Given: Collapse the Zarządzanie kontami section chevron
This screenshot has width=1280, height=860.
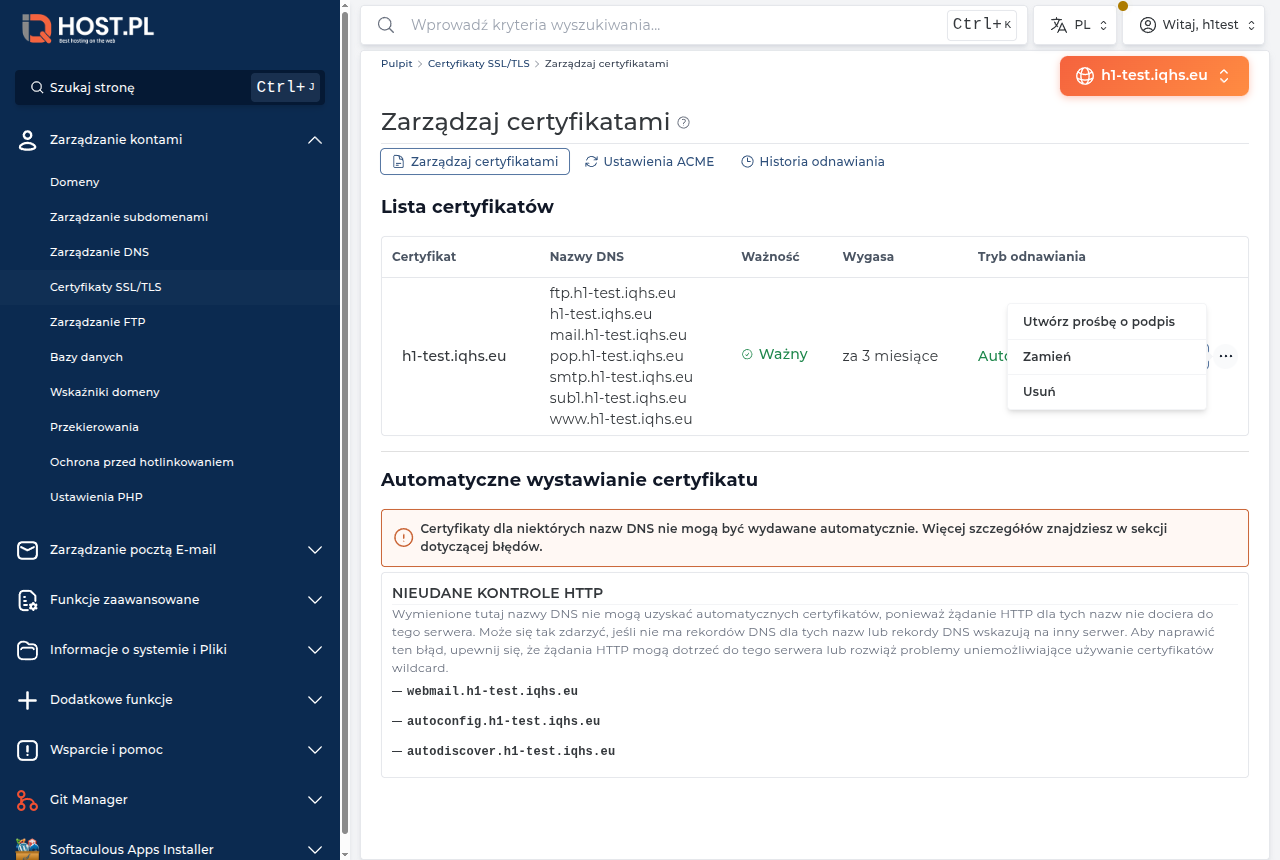Looking at the screenshot, I should [315, 140].
